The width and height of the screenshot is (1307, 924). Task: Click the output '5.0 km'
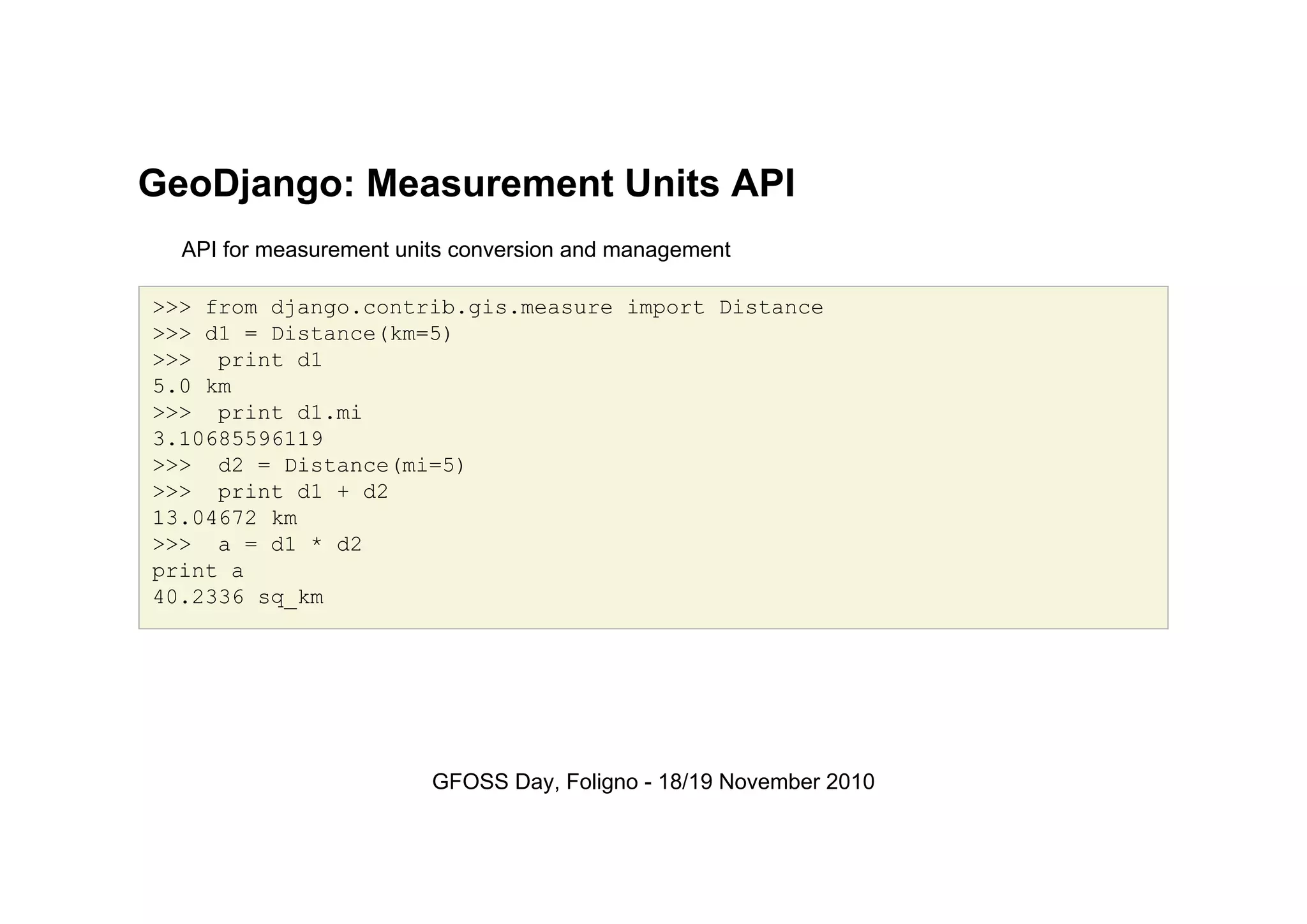click(x=192, y=387)
